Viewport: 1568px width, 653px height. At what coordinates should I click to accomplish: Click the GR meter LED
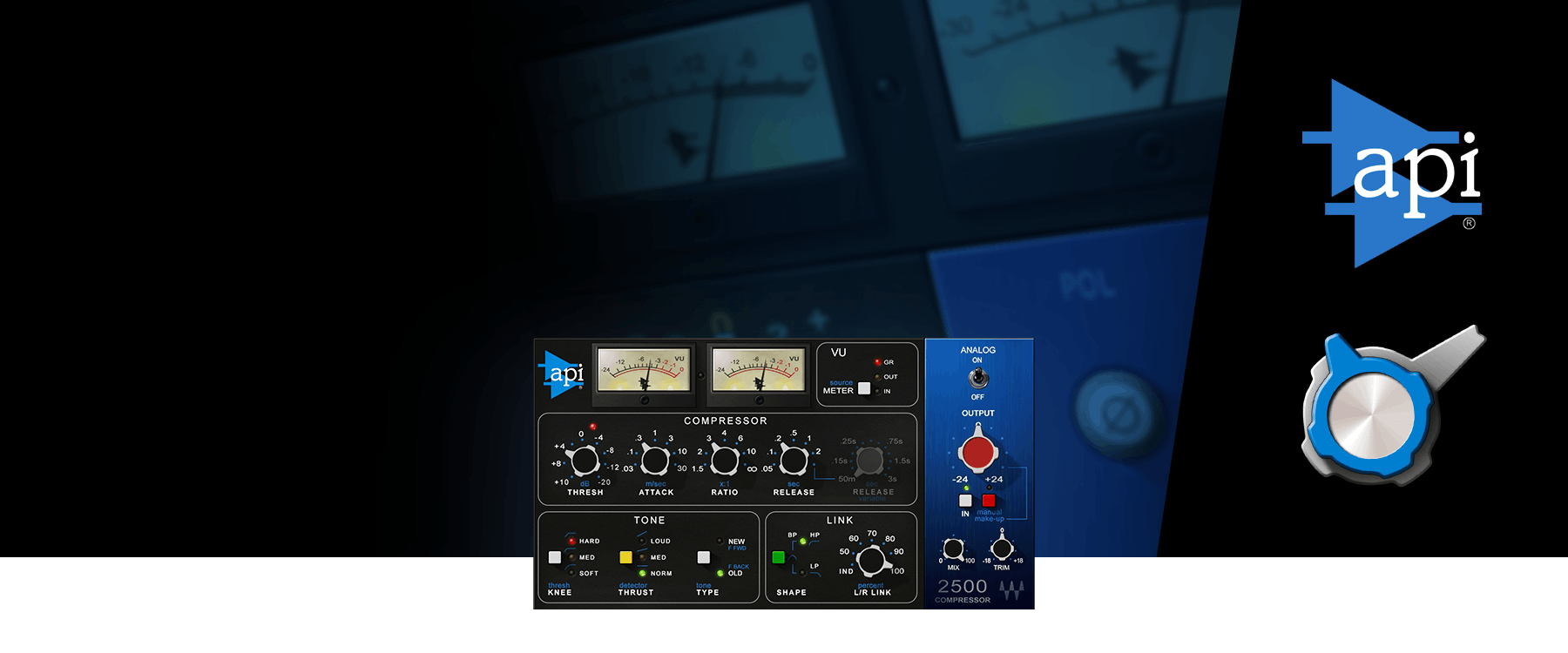coord(877,362)
